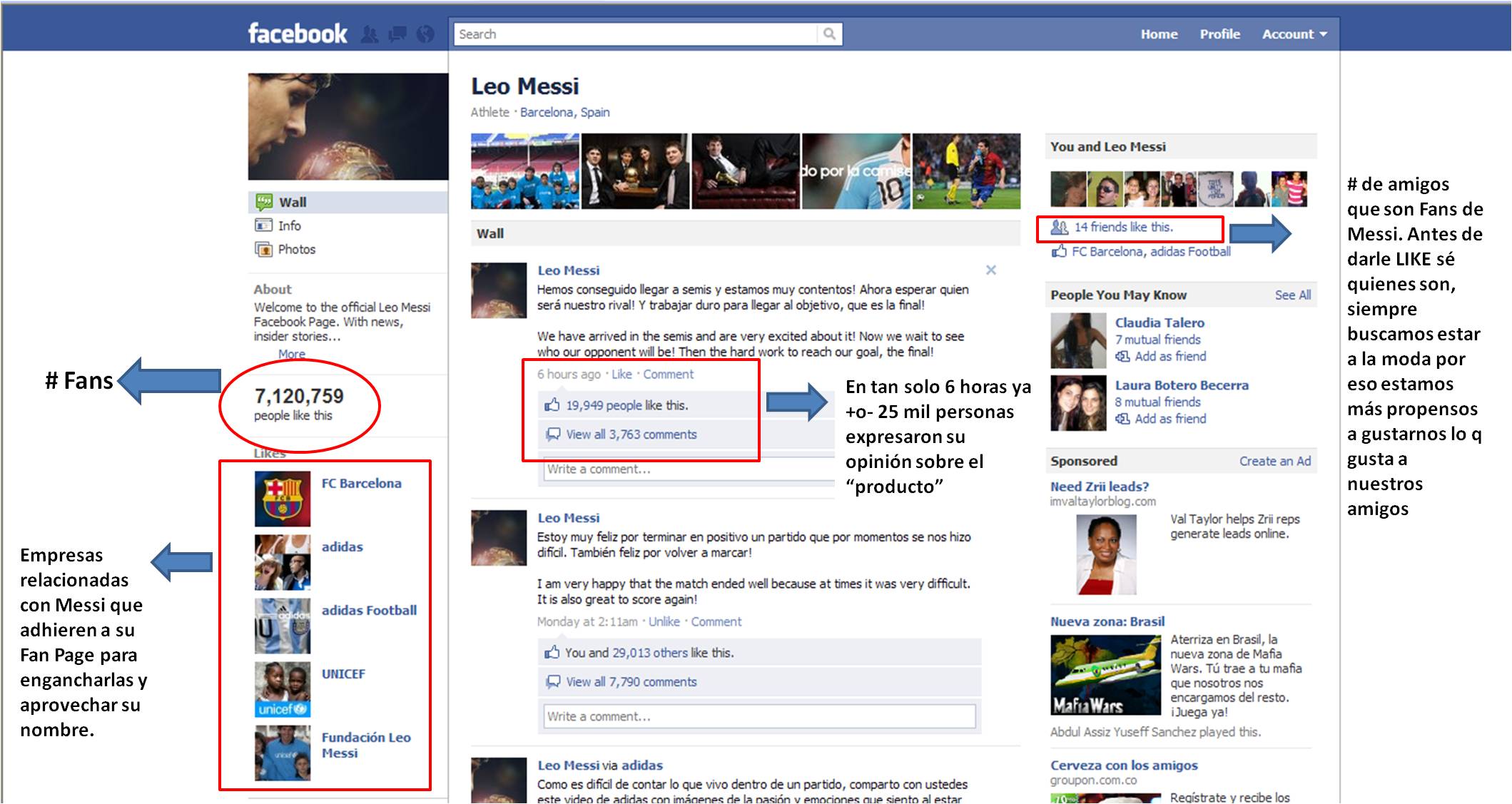Click the Create an Ad link
This screenshot has height=804, width=1512.
(x=1274, y=462)
